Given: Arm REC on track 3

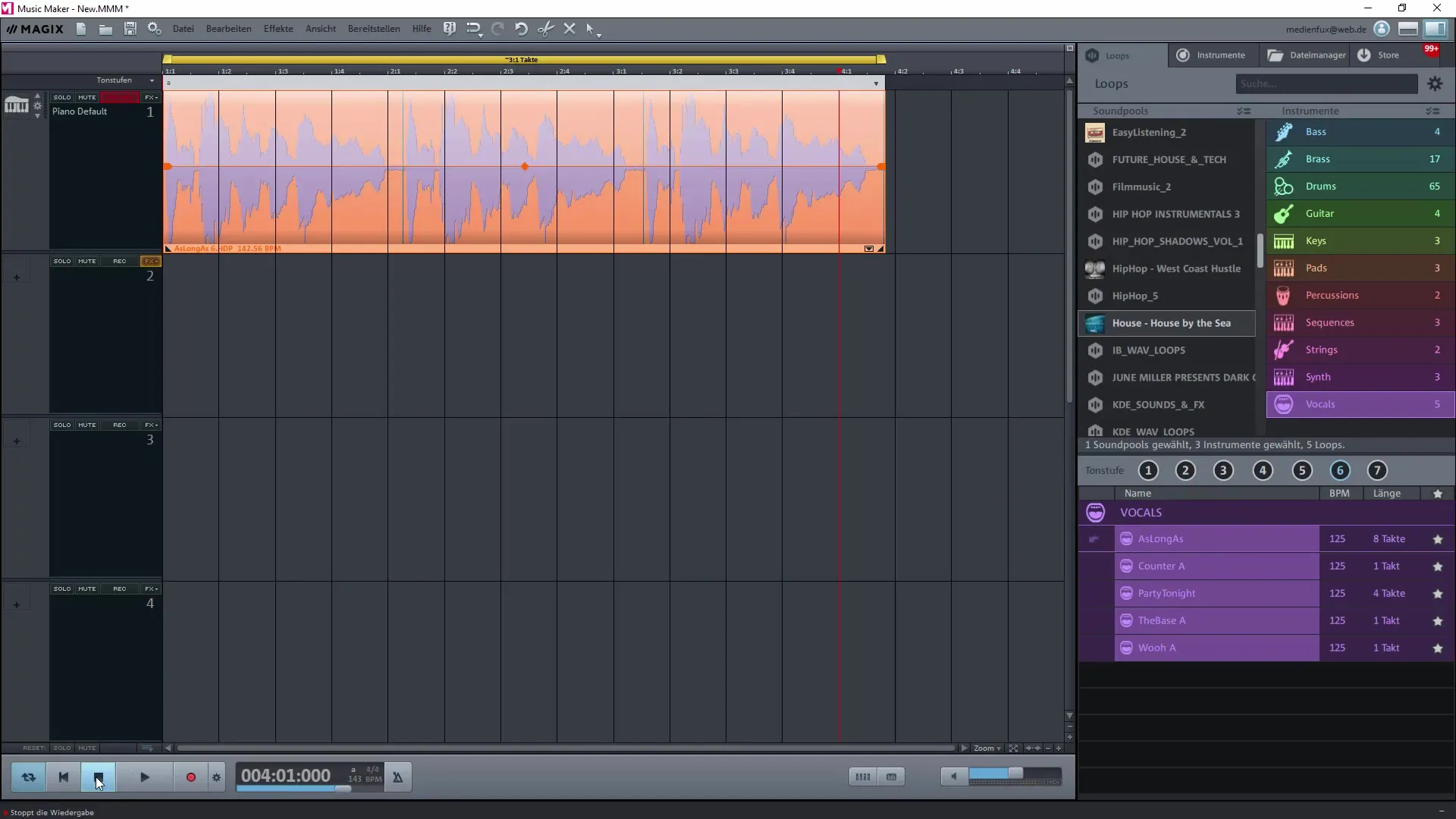Looking at the screenshot, I should tap(120, 425).
